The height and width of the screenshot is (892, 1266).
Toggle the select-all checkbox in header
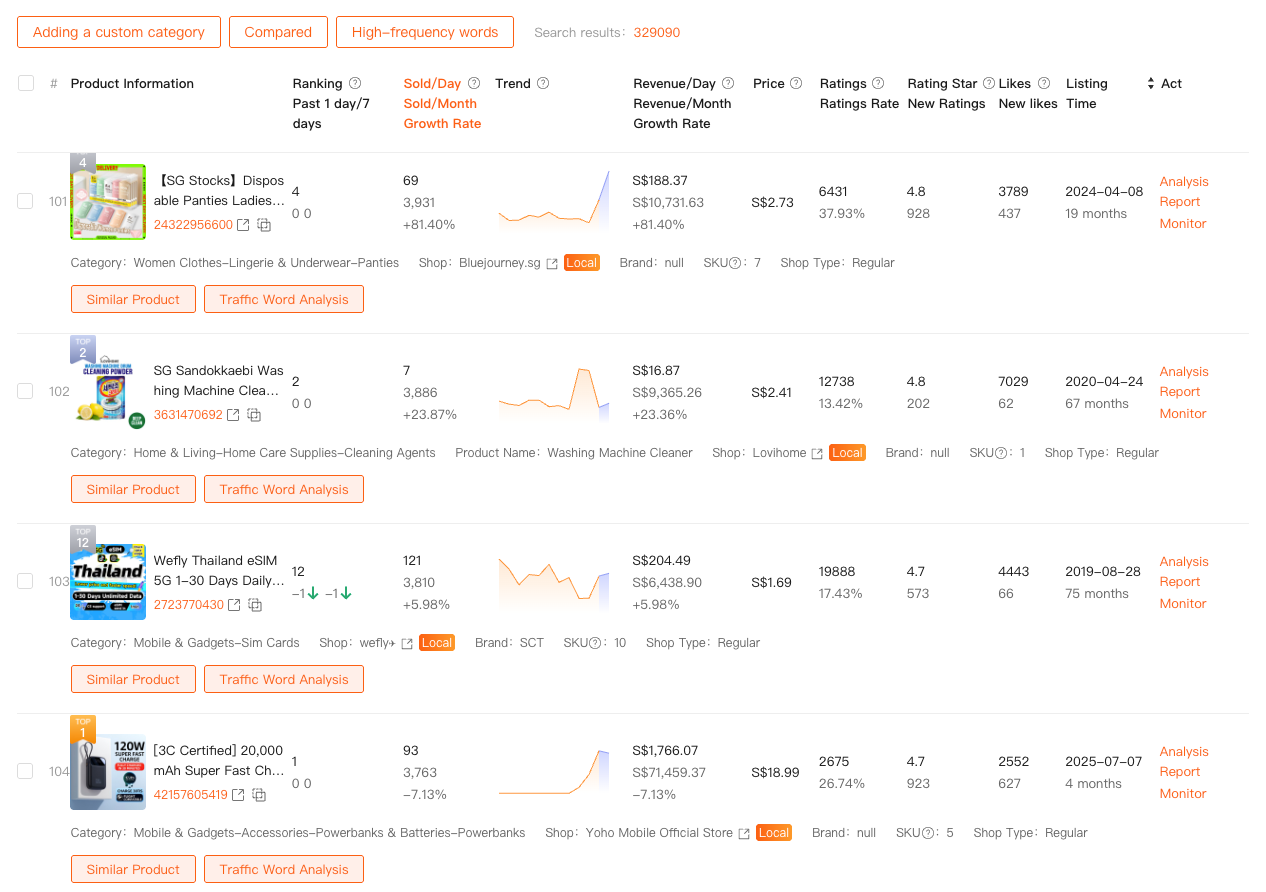click(26, 83)
